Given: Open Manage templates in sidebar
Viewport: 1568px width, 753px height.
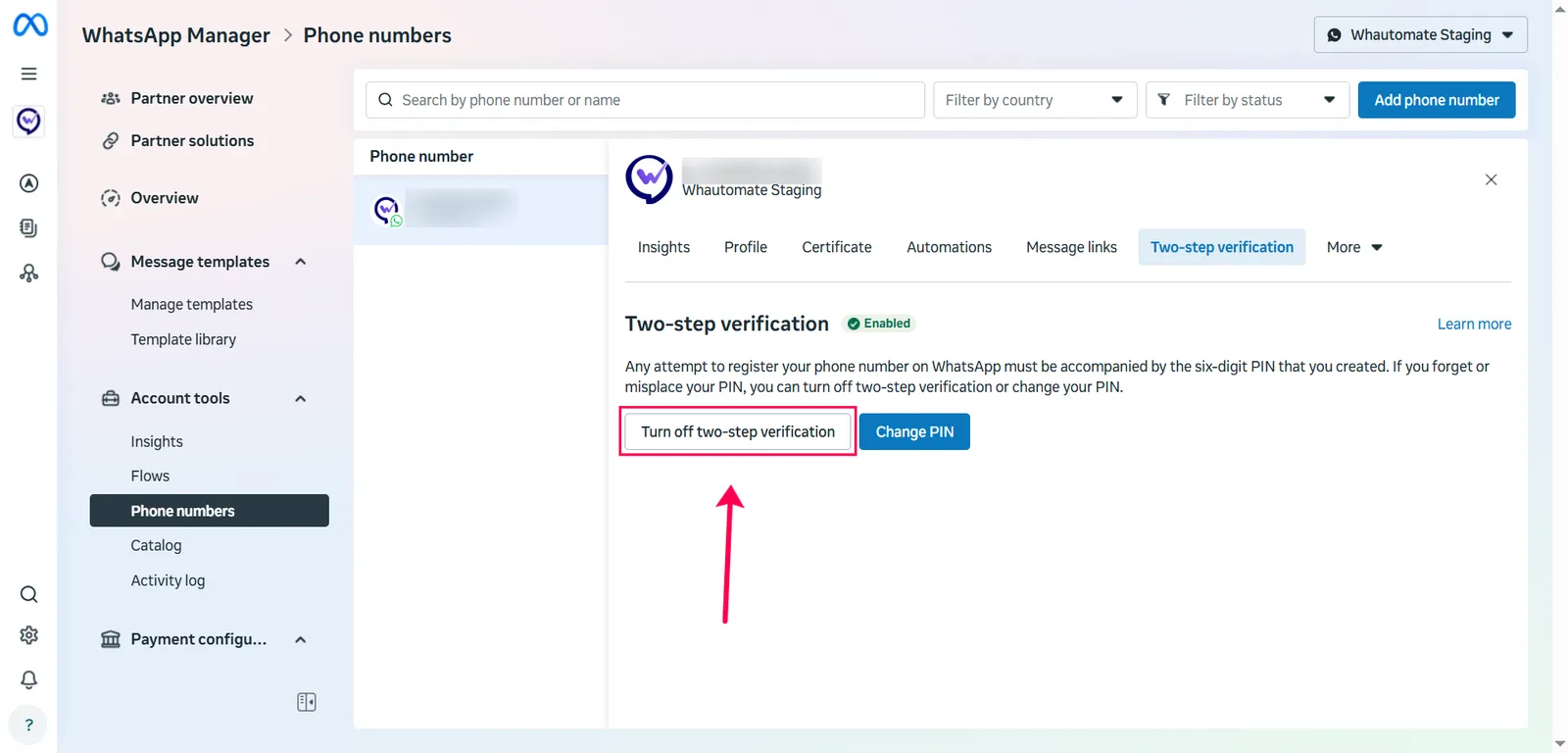Looking at the screenshot, I should coord(192,305).
